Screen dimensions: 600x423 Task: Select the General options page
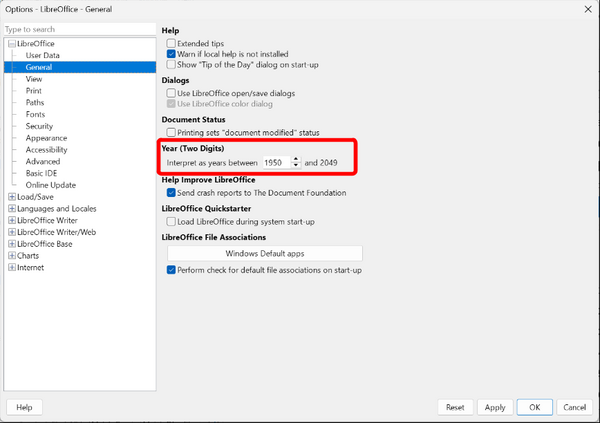[x=39, y=67]
